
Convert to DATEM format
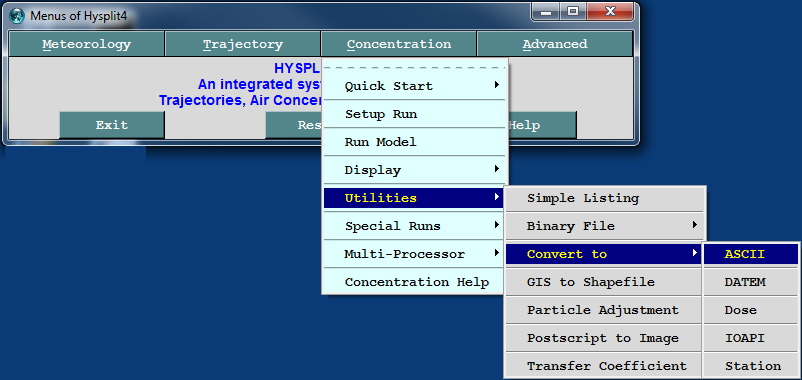751,282
